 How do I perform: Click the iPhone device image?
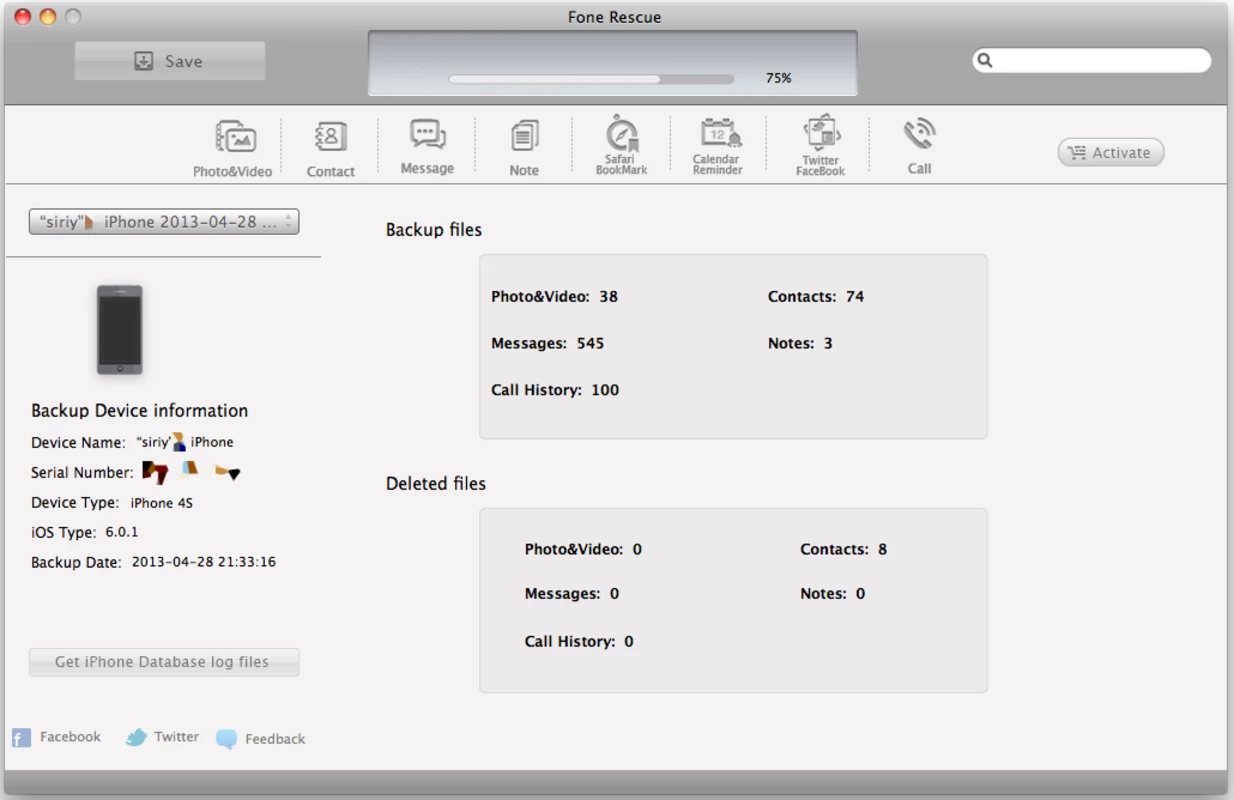coord(119,330)
